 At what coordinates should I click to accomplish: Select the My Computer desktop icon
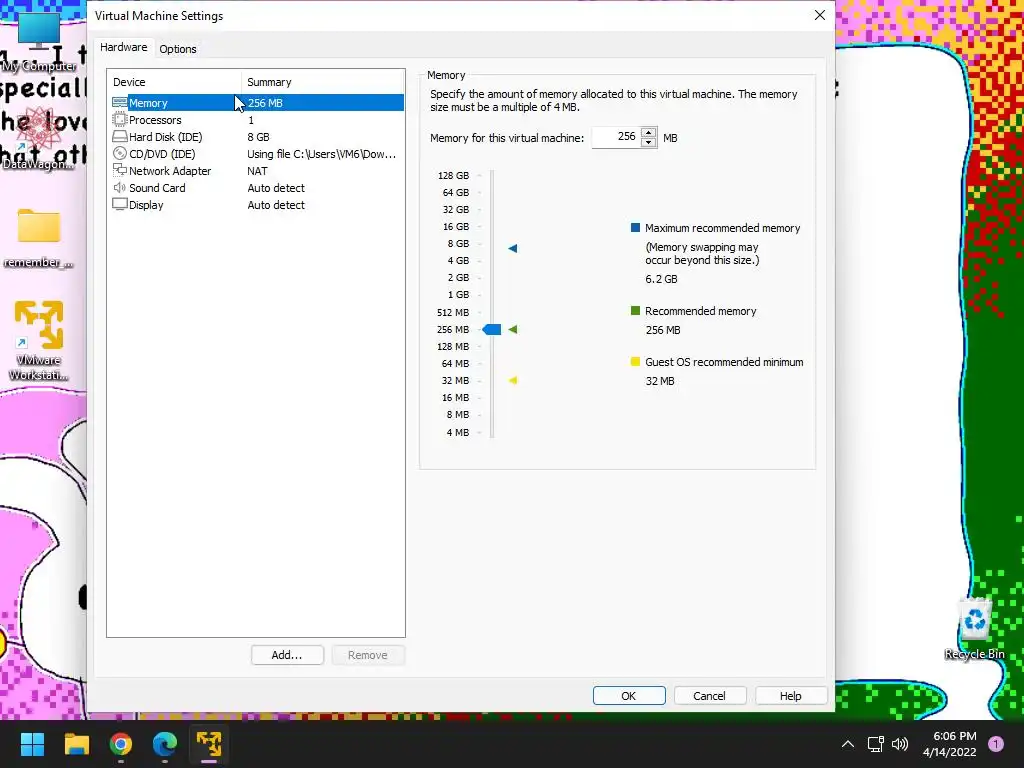coord(39,41)
